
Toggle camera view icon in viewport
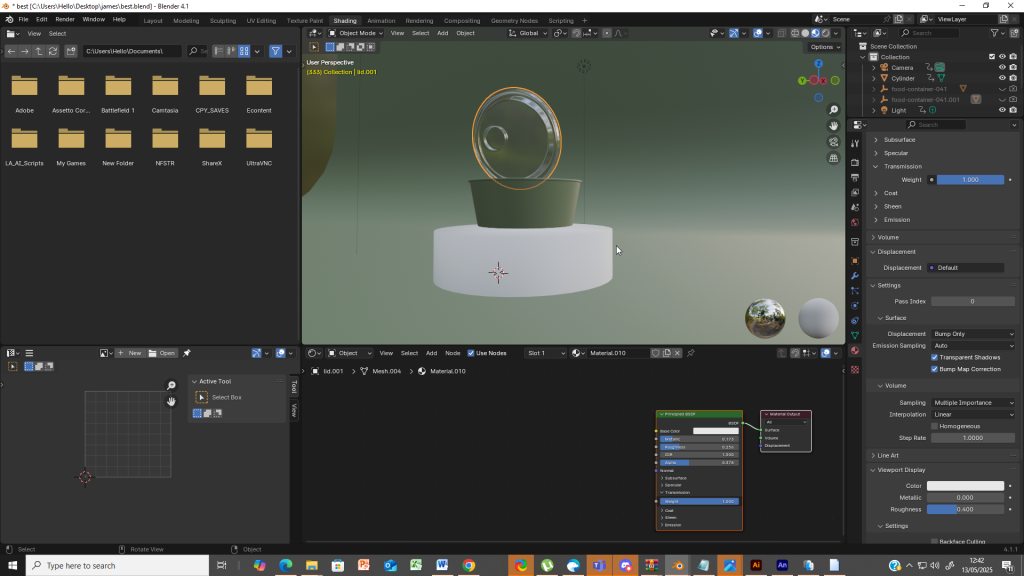coord(833,142)
